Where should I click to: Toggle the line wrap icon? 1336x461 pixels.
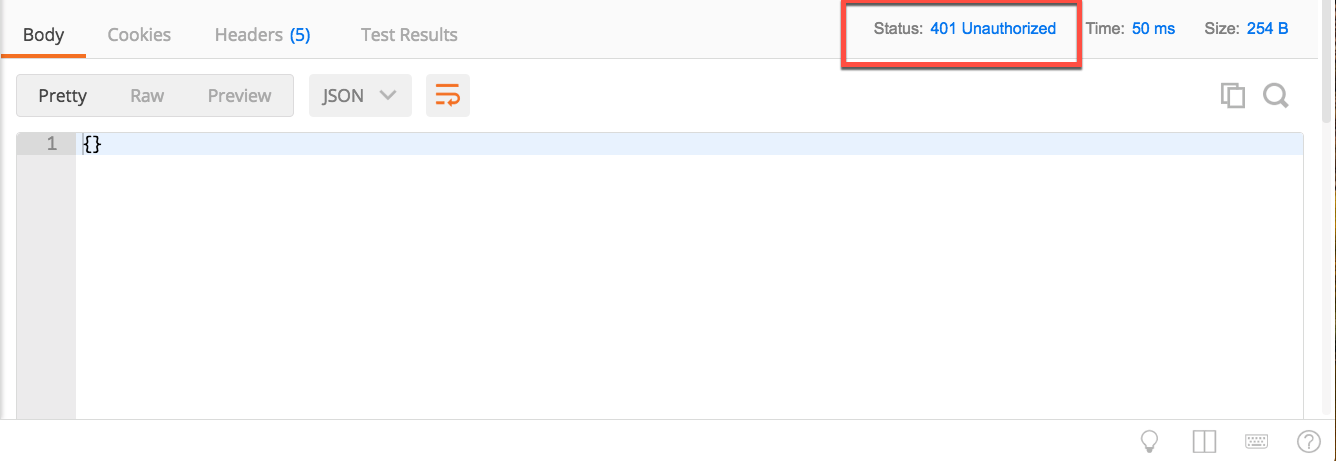448,96
